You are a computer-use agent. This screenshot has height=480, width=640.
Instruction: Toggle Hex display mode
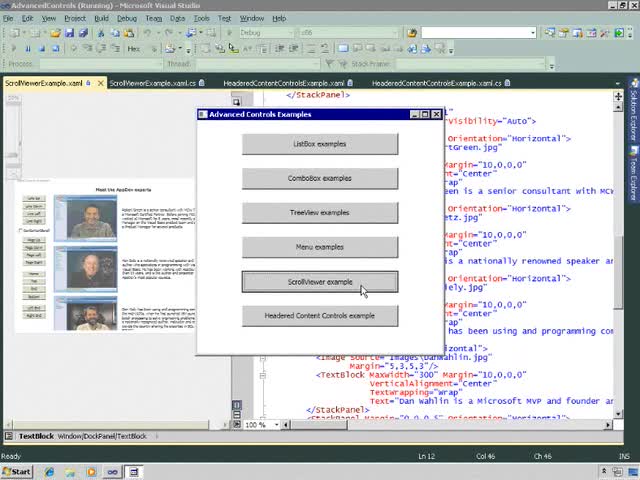(133, 49)
